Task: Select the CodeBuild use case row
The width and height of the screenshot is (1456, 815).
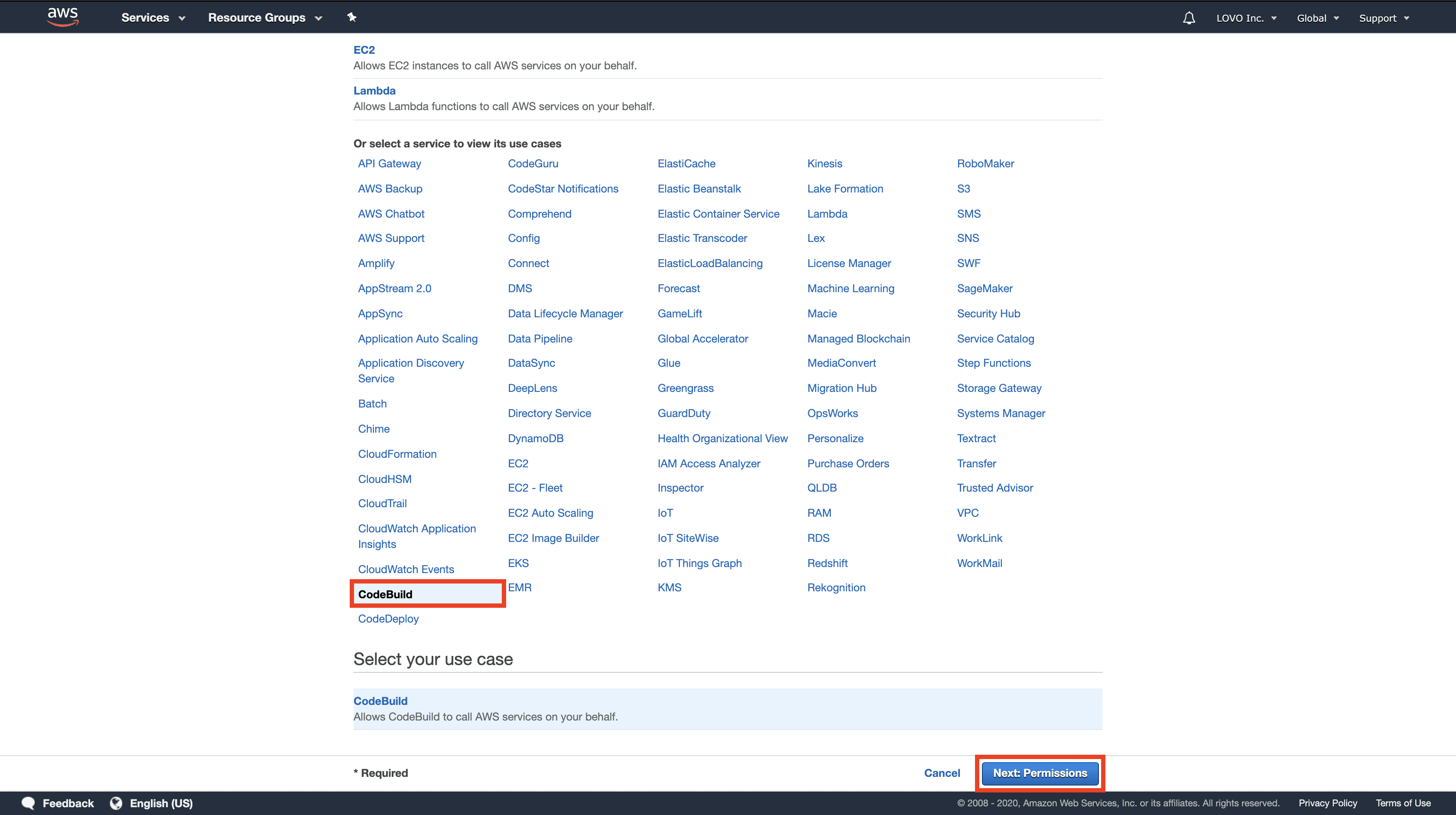Action: 728,709
